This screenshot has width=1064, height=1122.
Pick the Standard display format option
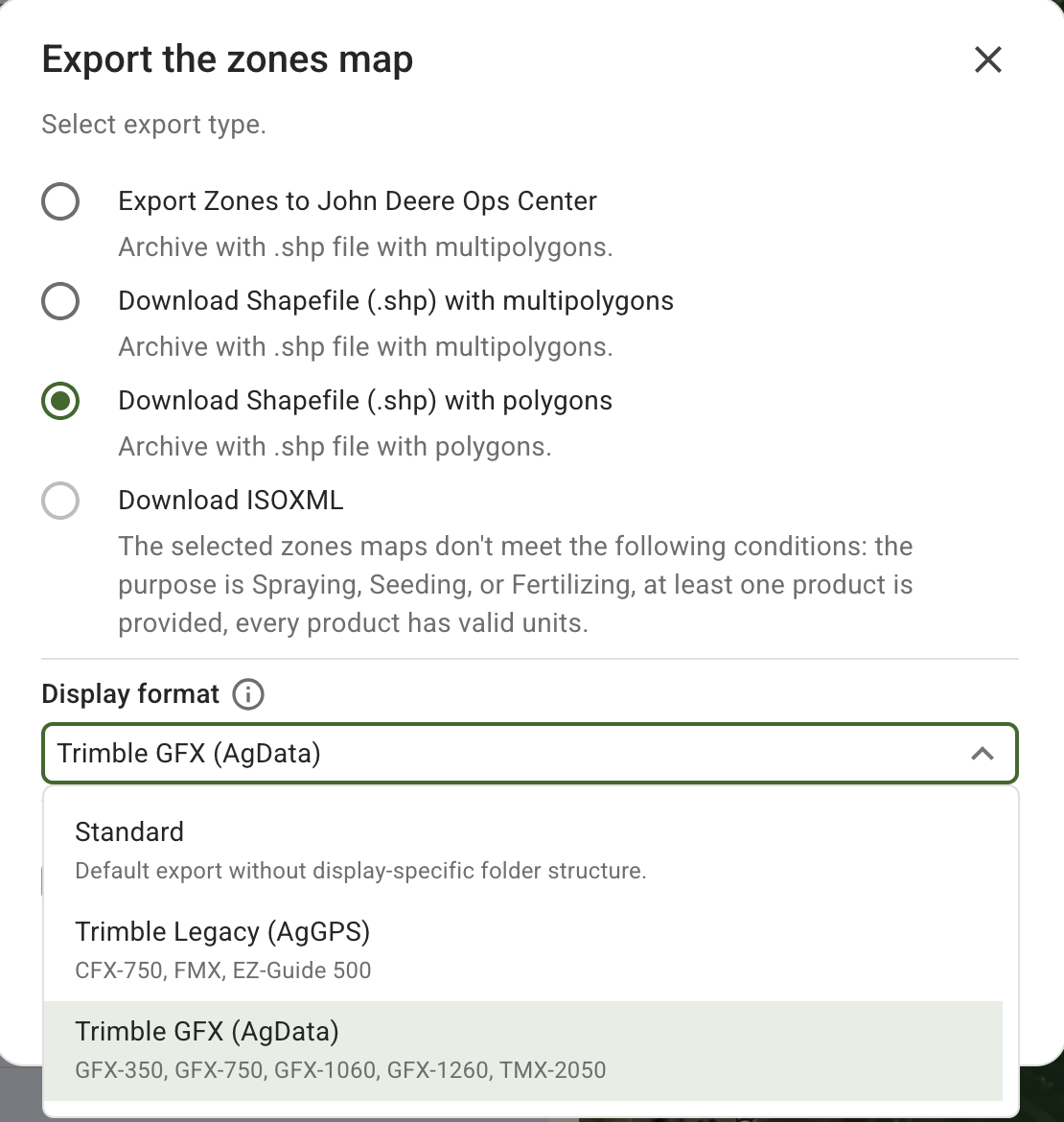pyautogui.click(x=129, y=831)
